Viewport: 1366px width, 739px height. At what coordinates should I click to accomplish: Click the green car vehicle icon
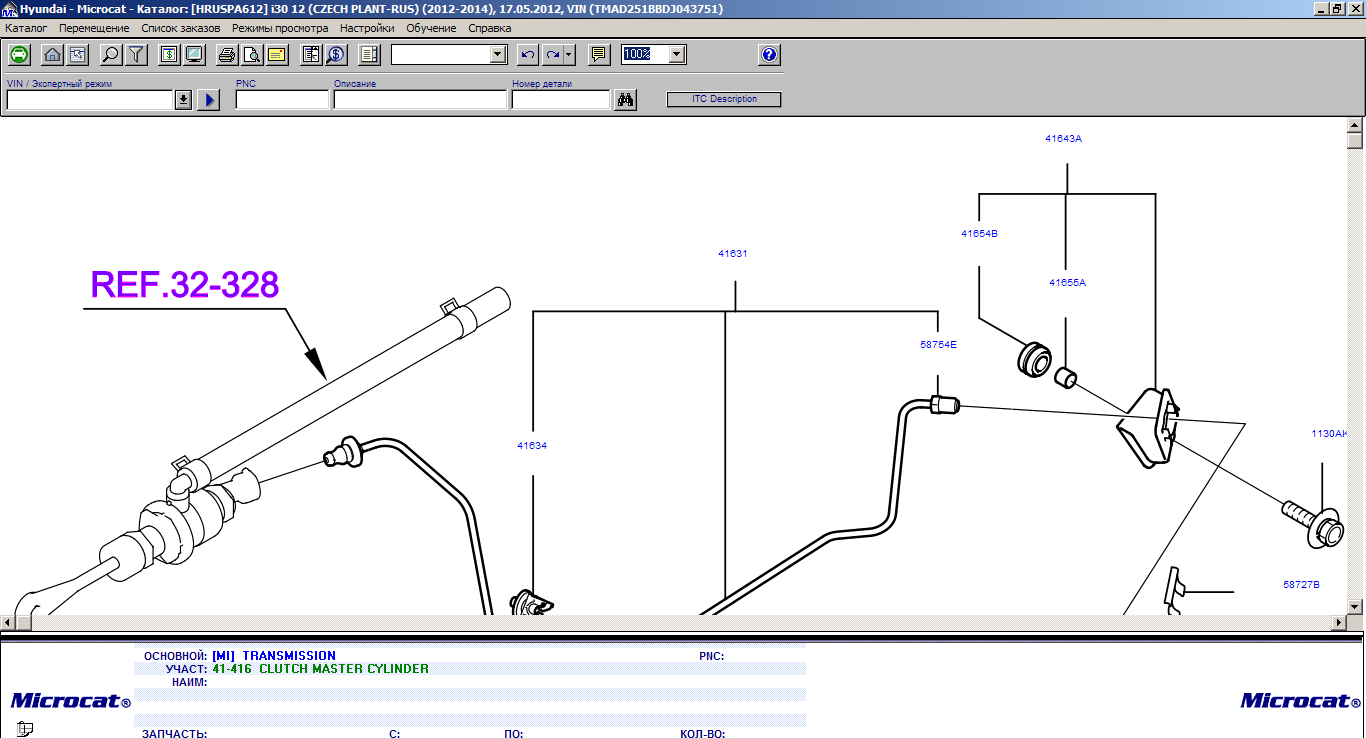click(18, 55)
